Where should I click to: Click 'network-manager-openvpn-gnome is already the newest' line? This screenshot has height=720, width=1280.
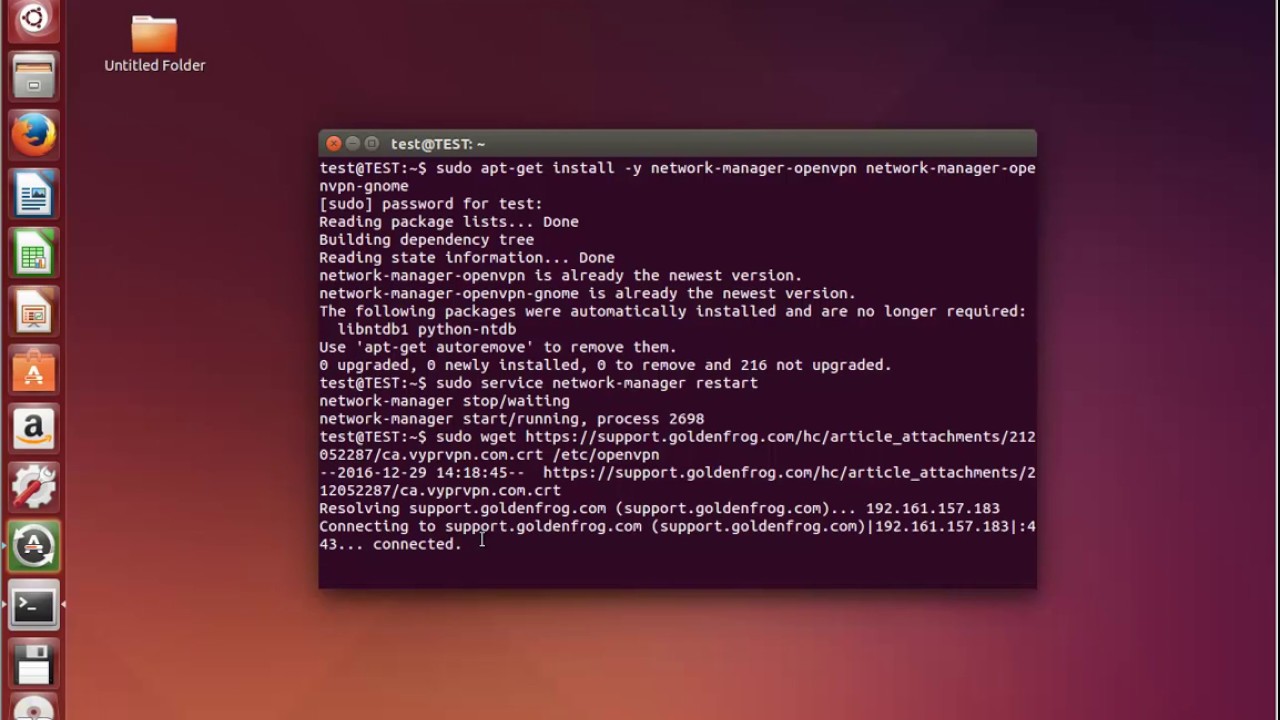pyautogui.click(x=588, y=294)
